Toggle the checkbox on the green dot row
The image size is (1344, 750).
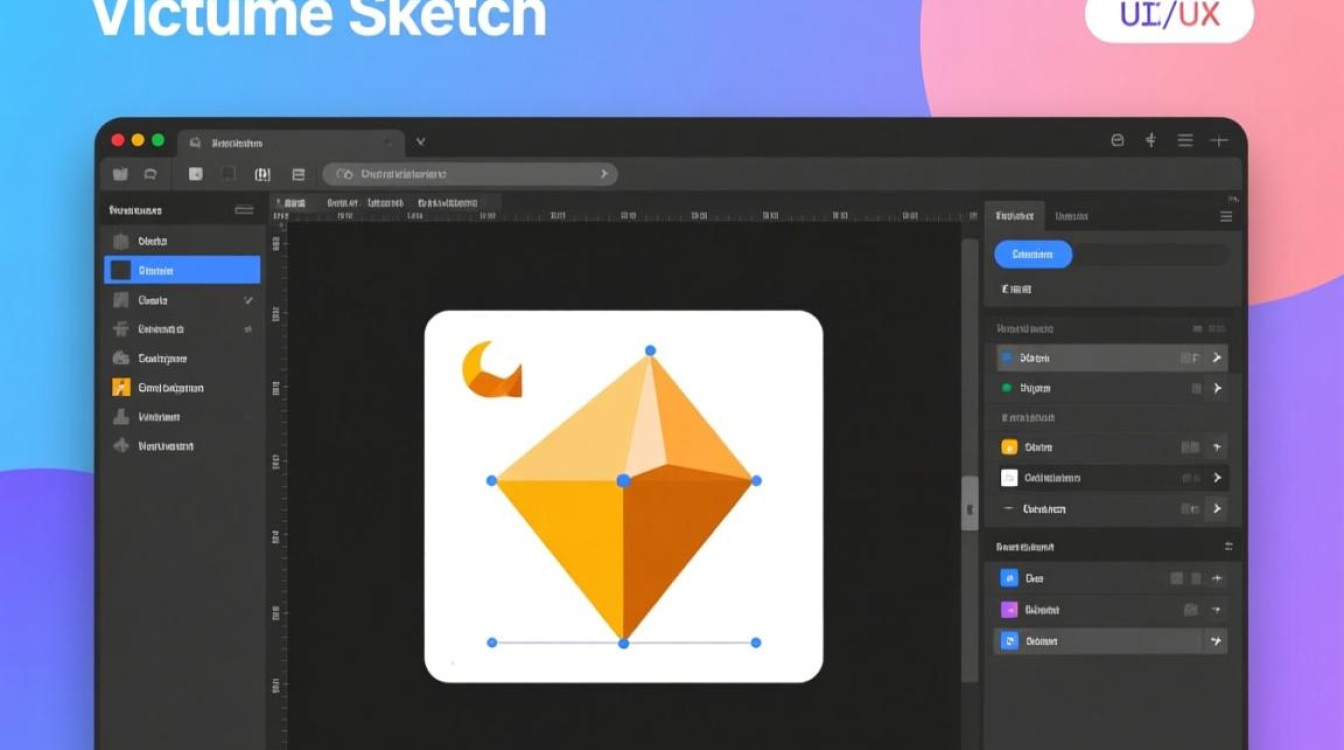coord(1196,388)
